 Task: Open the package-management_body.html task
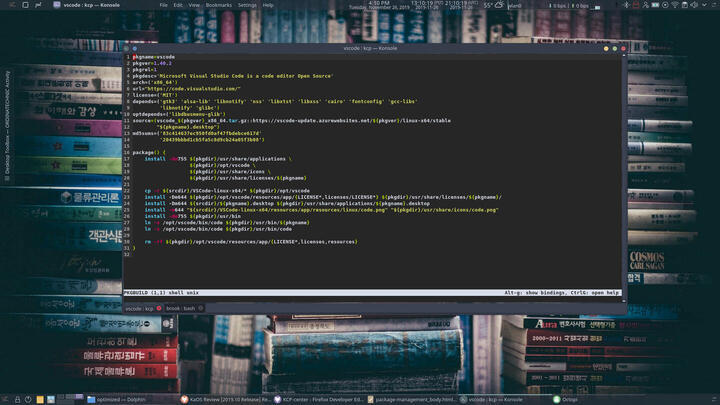tap(412, 399)
